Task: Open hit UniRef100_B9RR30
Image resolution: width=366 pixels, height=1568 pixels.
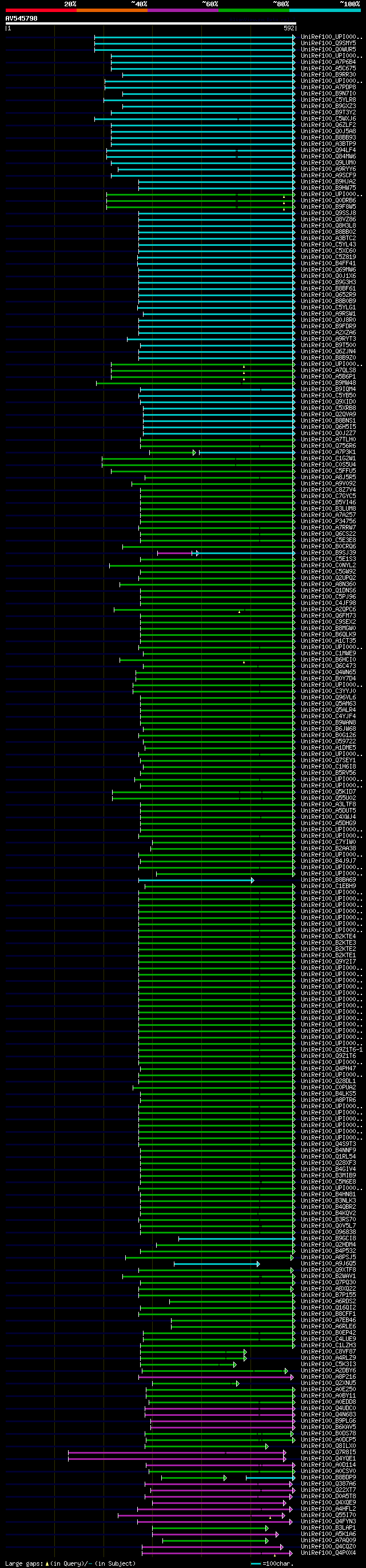Action: (x=328, y=75)
